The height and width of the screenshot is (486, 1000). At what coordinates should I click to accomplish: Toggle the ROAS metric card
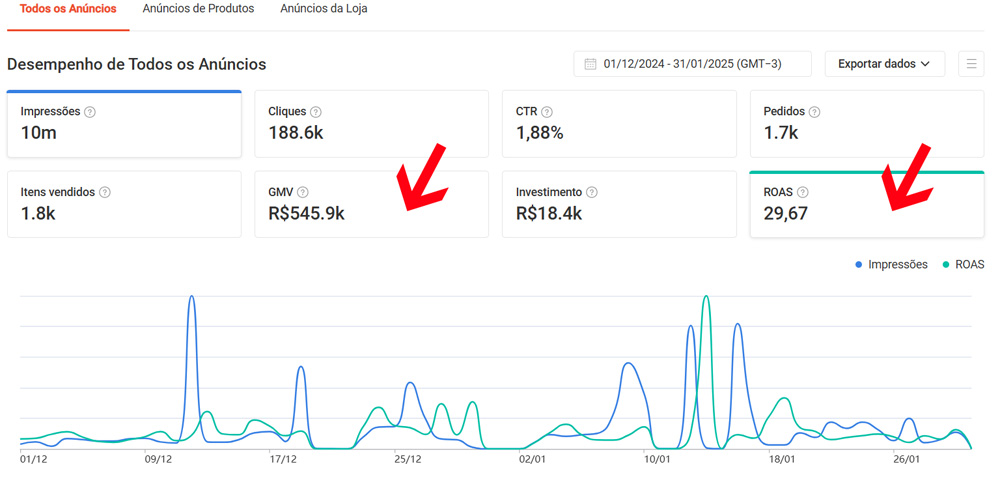(866, 204)
